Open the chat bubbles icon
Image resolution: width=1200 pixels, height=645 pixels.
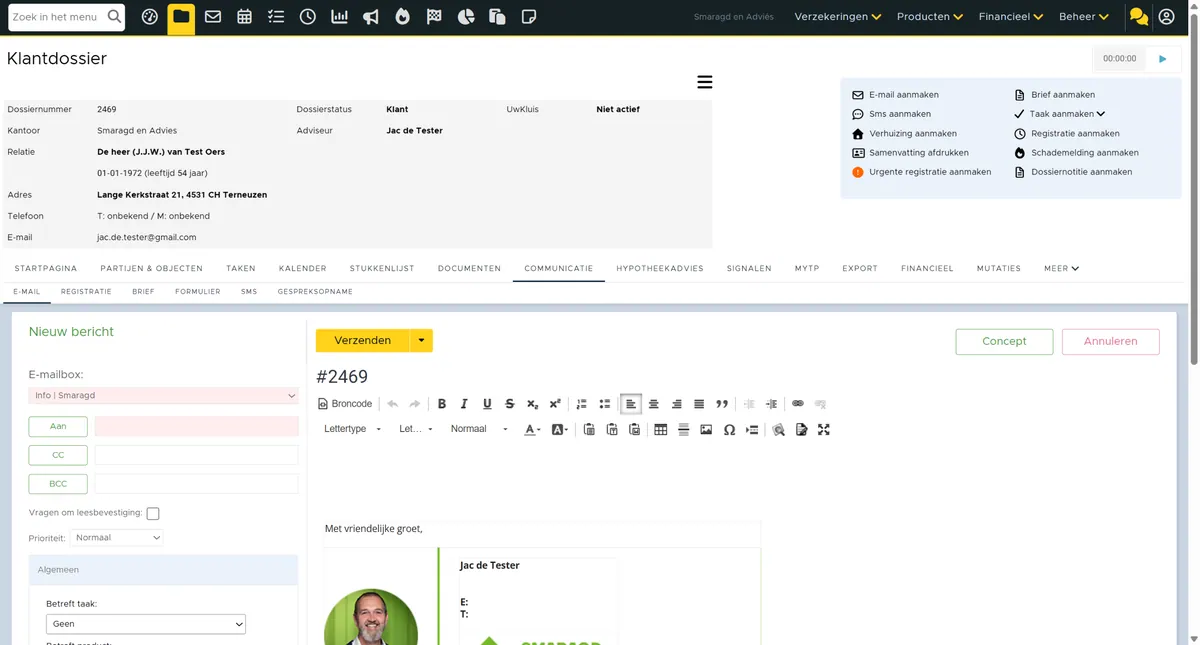click(x=1138, y=17)
